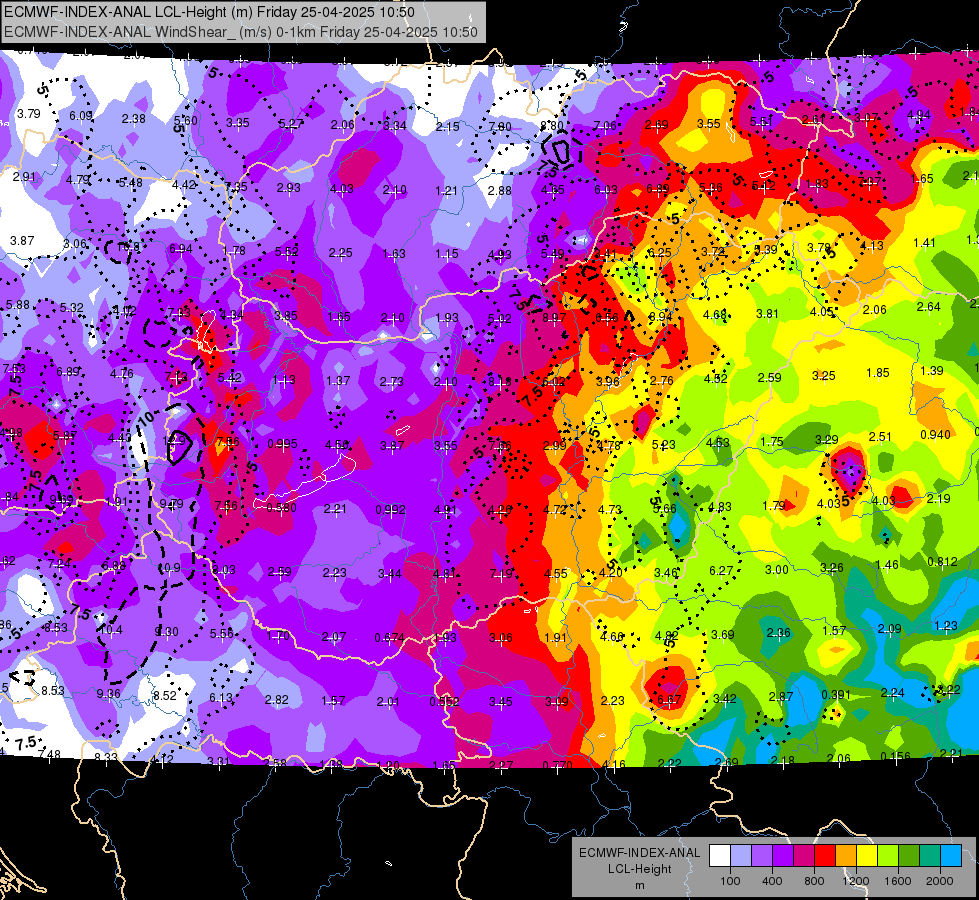Viewport: 979px width, 900px height.
Task: Select the yellow legend swatch
Action: click(867, 856)
